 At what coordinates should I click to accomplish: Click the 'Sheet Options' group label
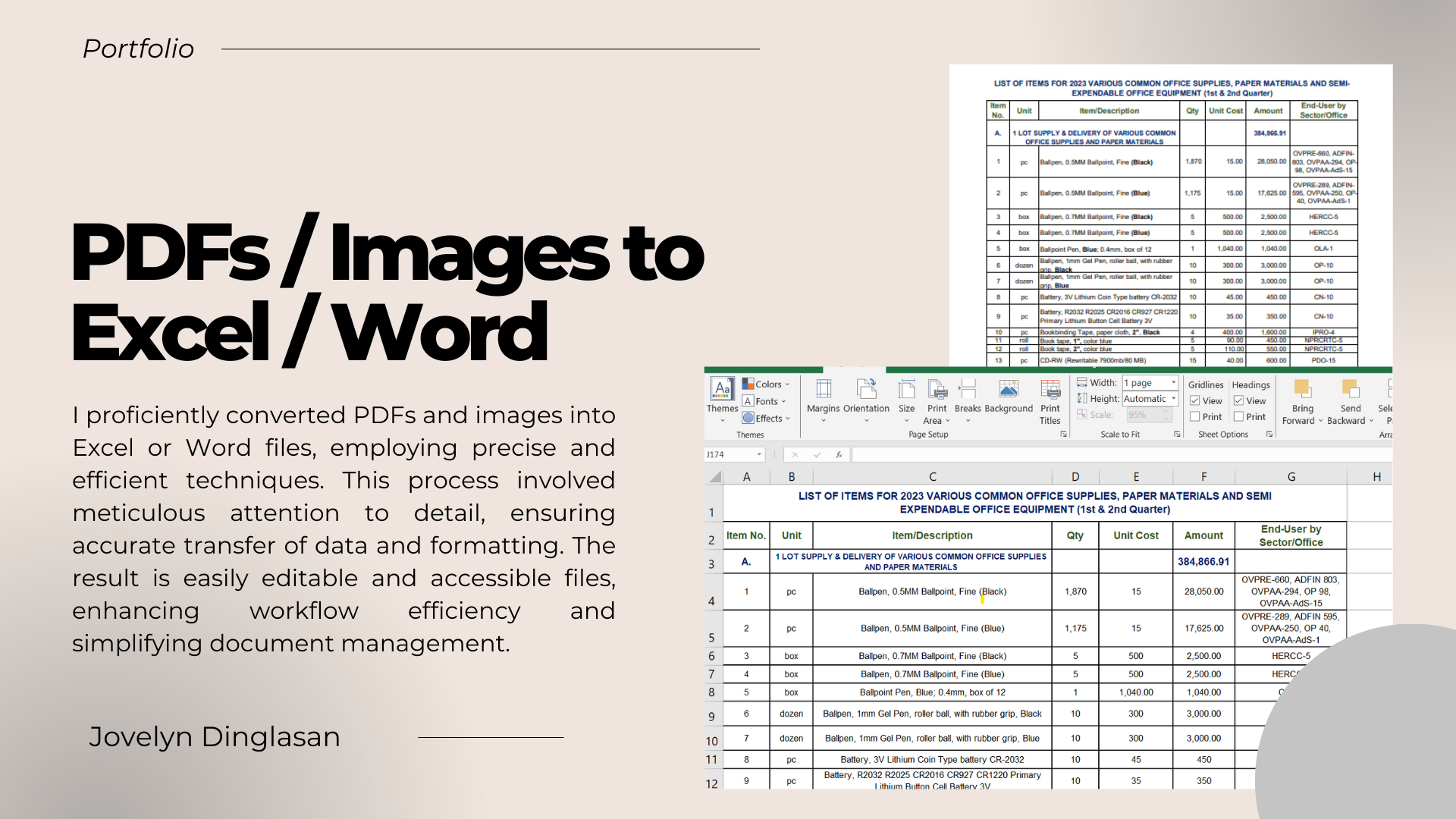pyautogui.click(x=1222, y=435)
